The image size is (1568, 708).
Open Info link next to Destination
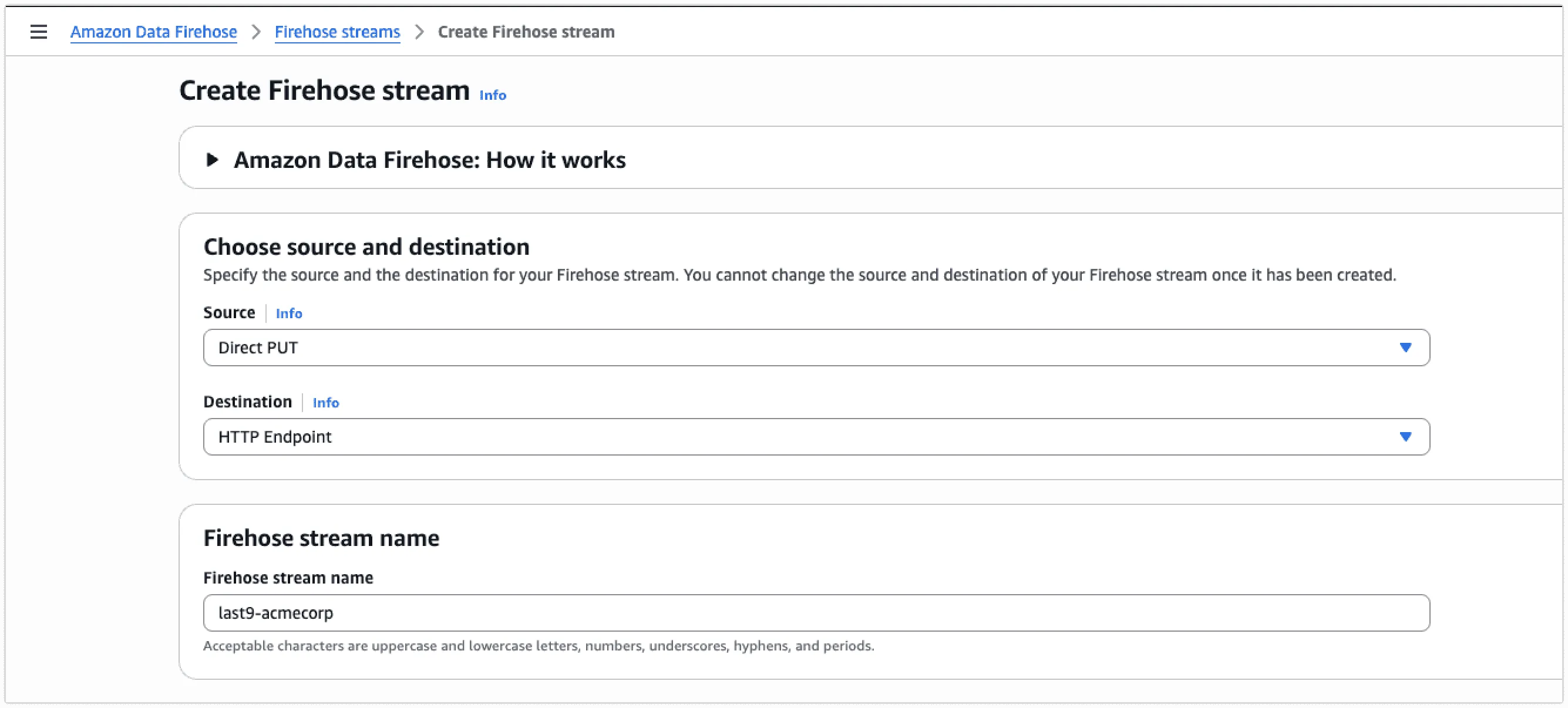326,403
